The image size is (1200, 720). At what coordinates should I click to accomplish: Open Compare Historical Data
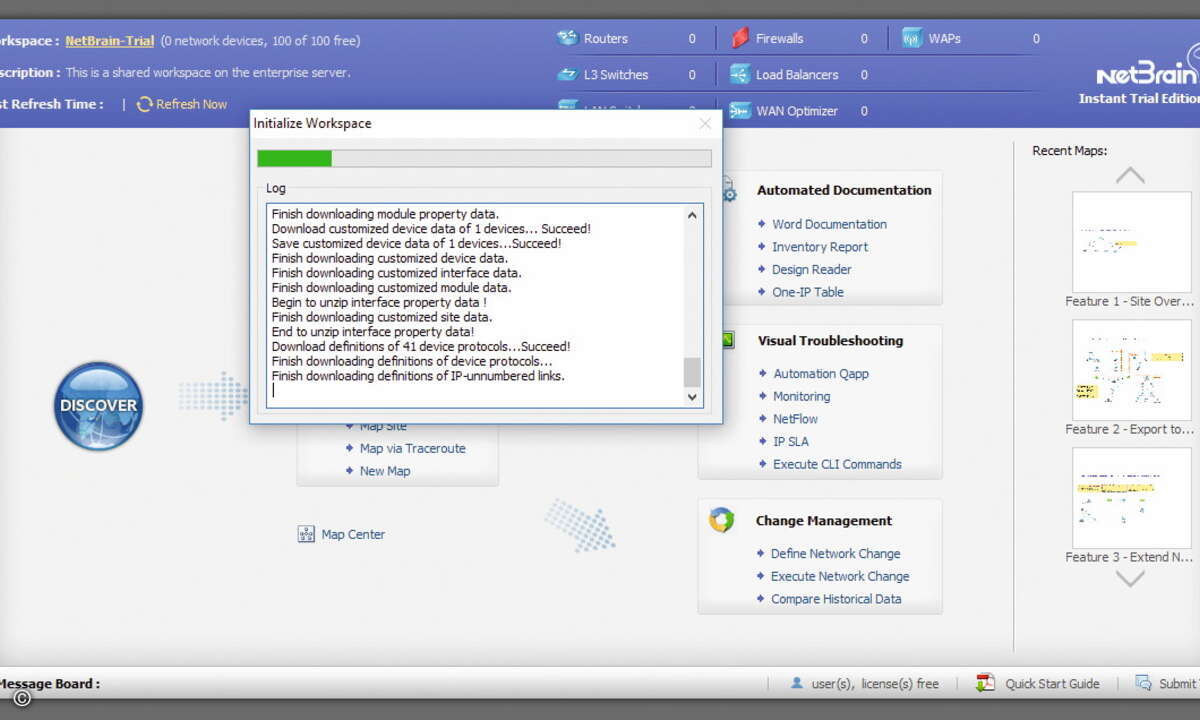(836, 599)
